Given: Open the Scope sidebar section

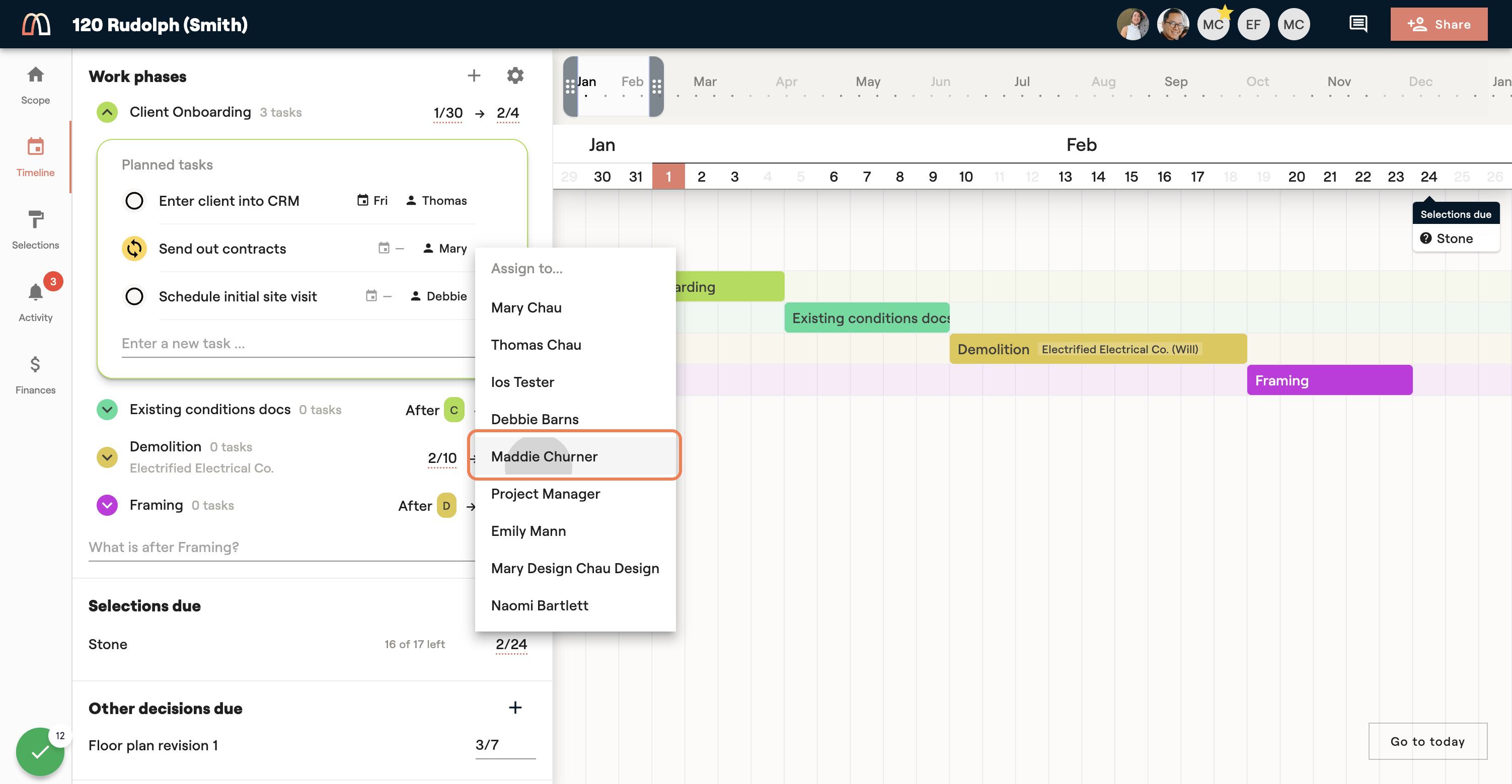Looking at the screenshot, I should point(35,85).
